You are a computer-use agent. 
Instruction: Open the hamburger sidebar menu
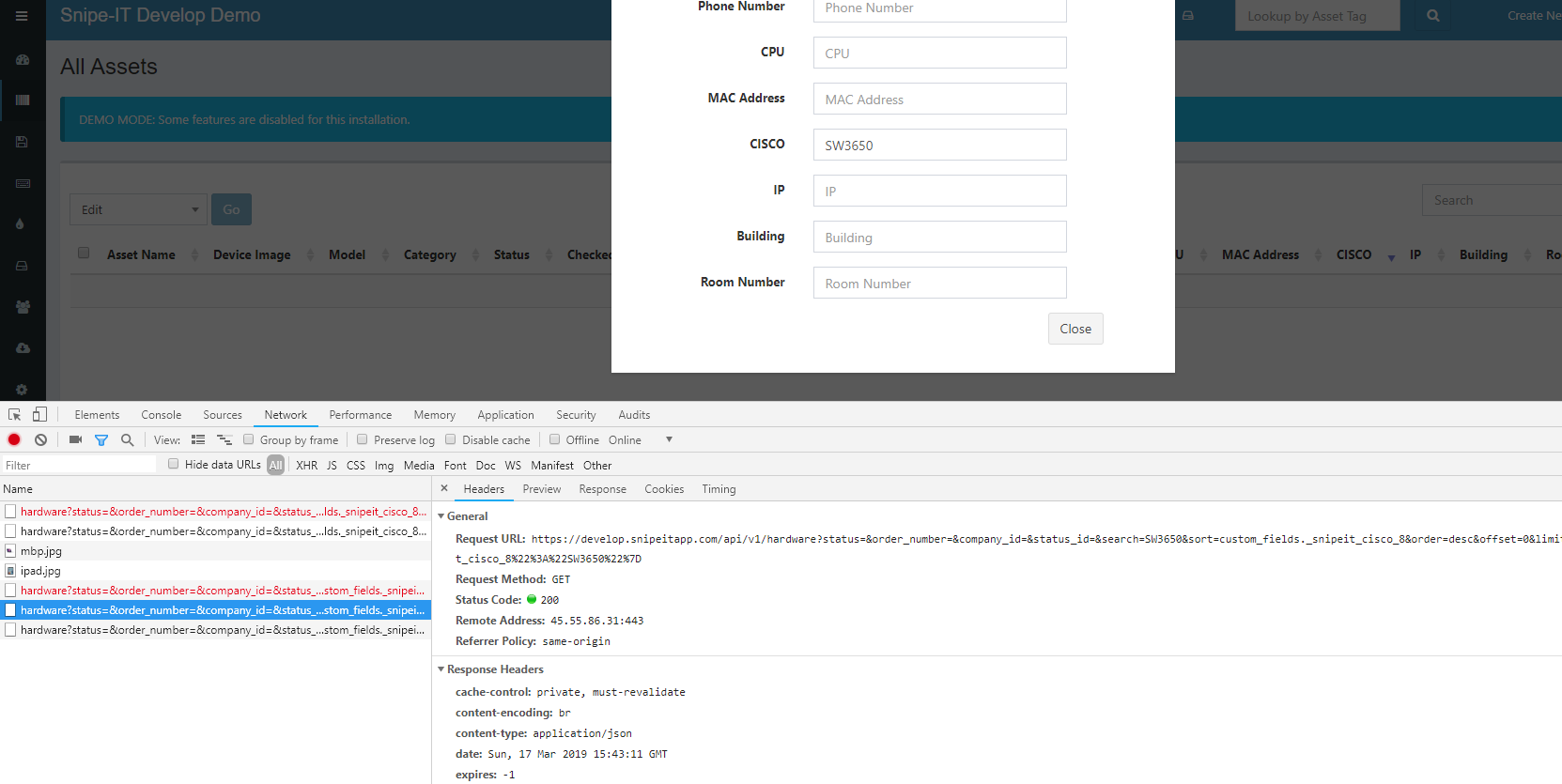click(22, 16)
